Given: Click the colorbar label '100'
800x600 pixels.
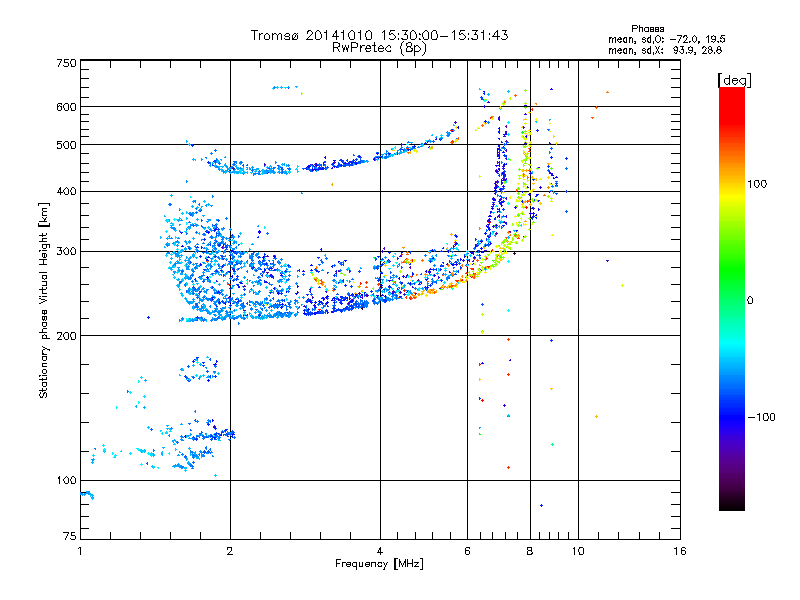Looking at the screenshot, I should point(757,184).
